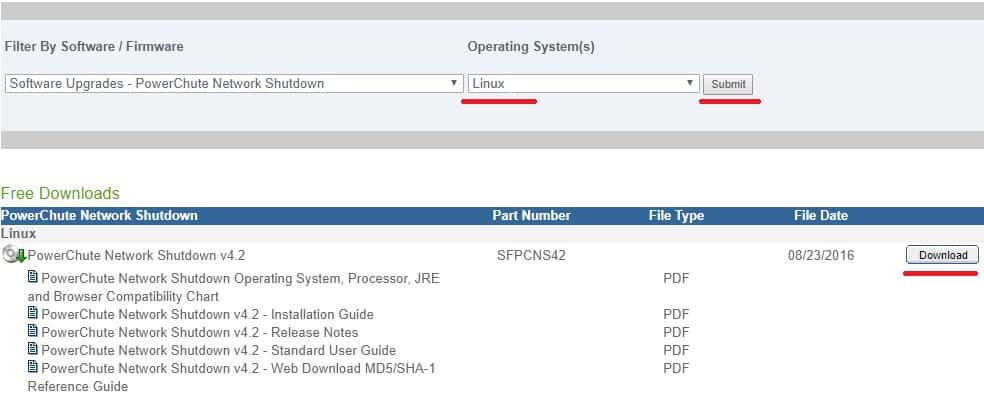Screen dimensions: 984x401
Task: Click document icon for Compatibility Chart
Action: (x=33, y=277)
